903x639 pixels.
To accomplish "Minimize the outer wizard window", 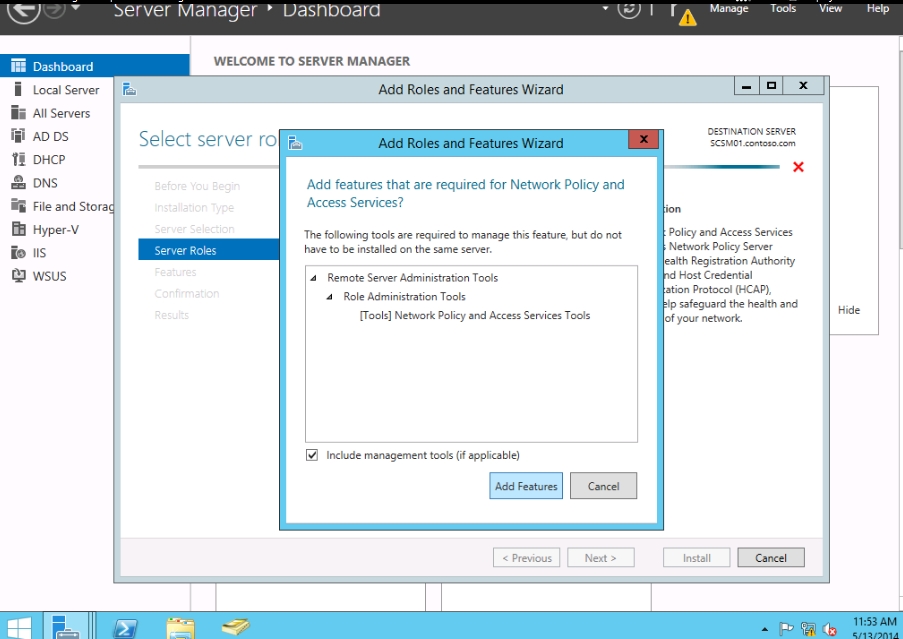I will 746,86.
